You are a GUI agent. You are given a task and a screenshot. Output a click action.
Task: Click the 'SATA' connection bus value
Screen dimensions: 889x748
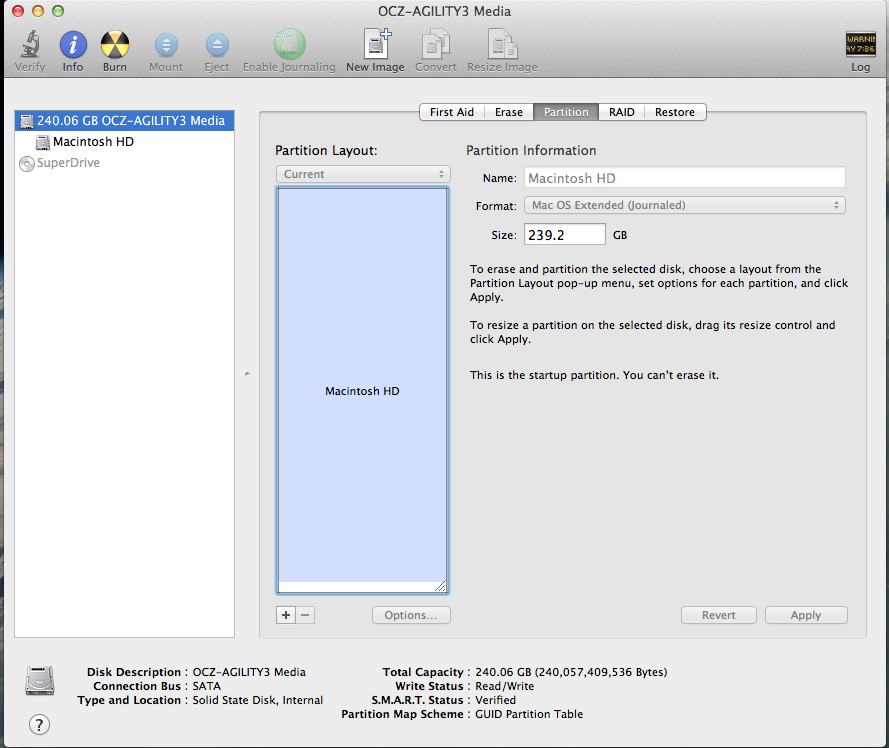(206, 686)
